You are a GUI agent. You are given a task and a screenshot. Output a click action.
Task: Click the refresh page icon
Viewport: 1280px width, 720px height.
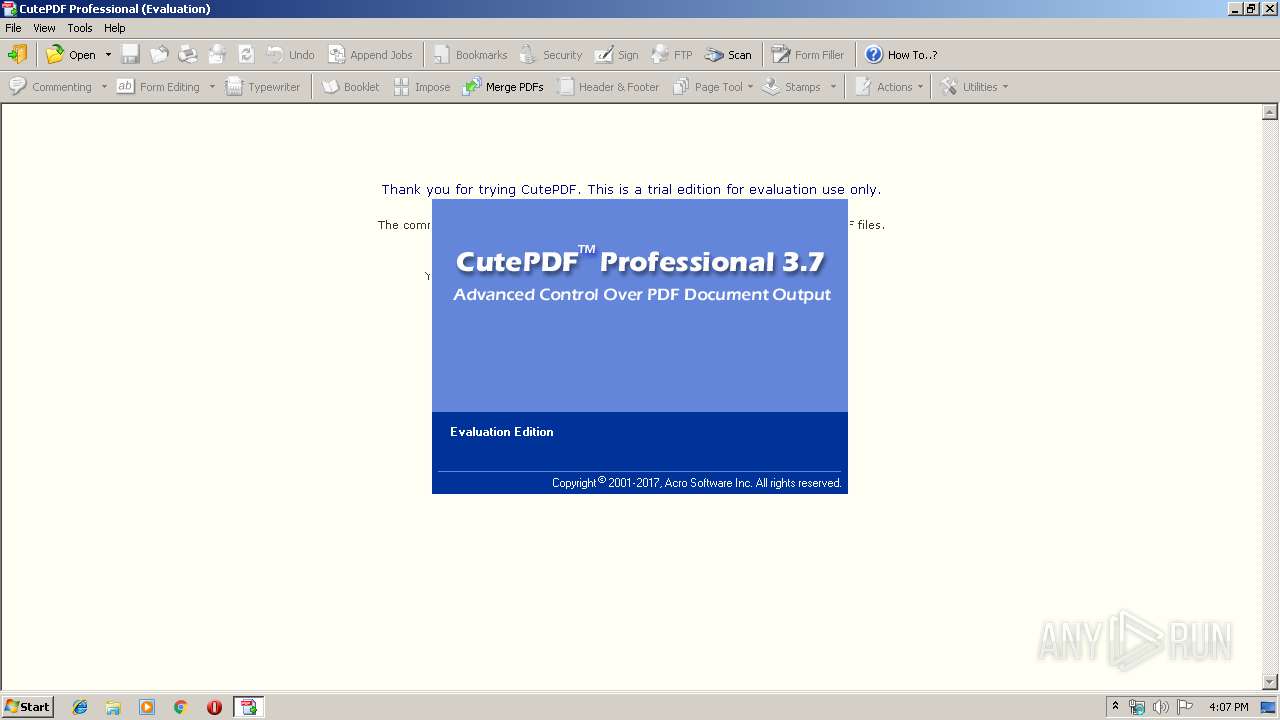(x=246, y=55)
